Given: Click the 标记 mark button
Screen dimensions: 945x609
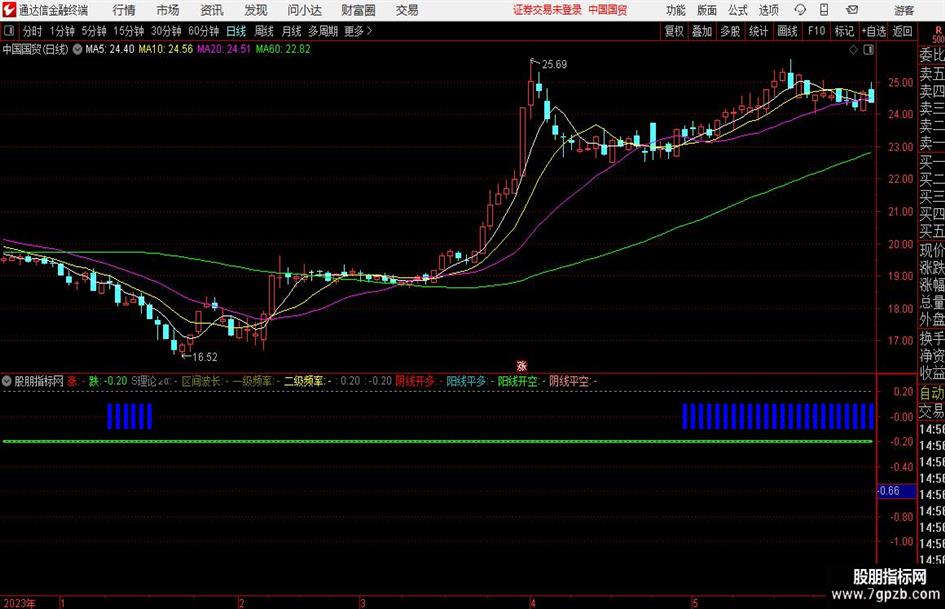Looking at the screenshot, I should 844,31.
